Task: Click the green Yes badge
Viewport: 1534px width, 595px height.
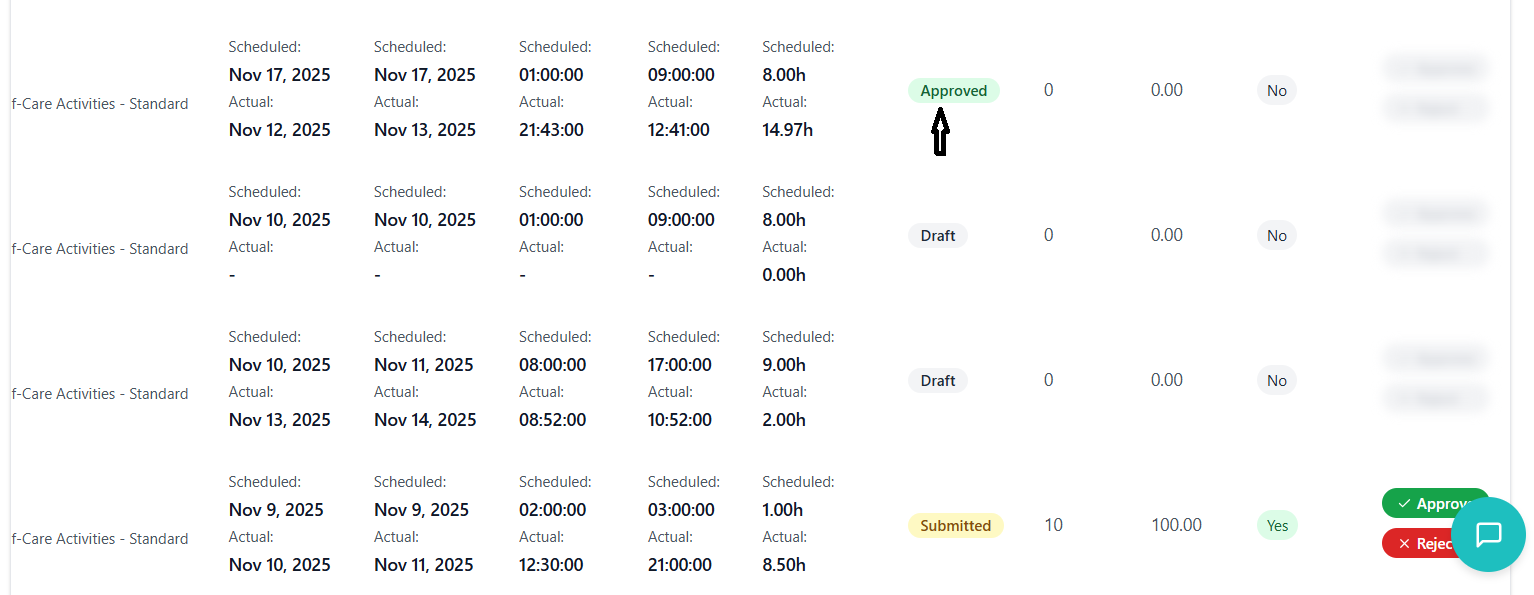Action: click(1277, 526)
